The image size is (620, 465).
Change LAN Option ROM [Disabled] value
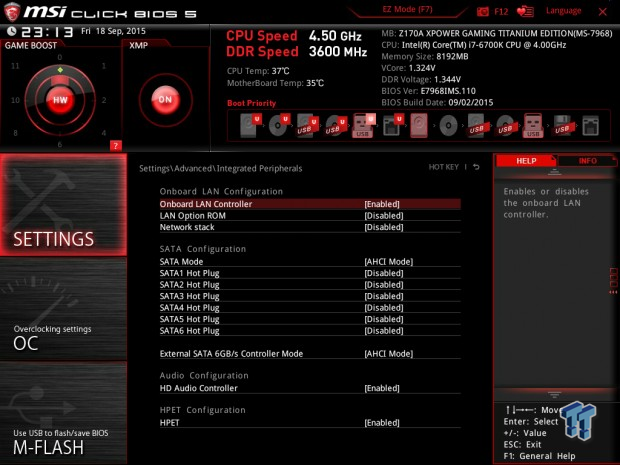pyautogui.click(x=384, y=215)
